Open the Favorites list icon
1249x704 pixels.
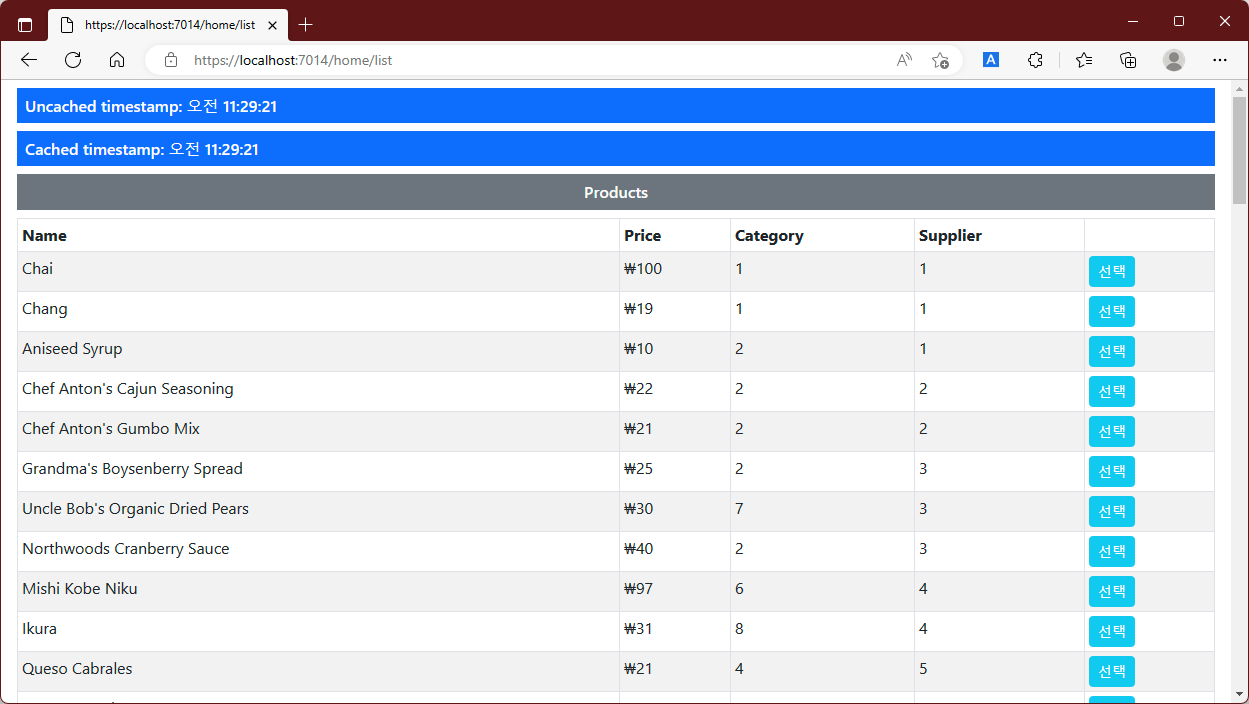(x=1084, y=60)
